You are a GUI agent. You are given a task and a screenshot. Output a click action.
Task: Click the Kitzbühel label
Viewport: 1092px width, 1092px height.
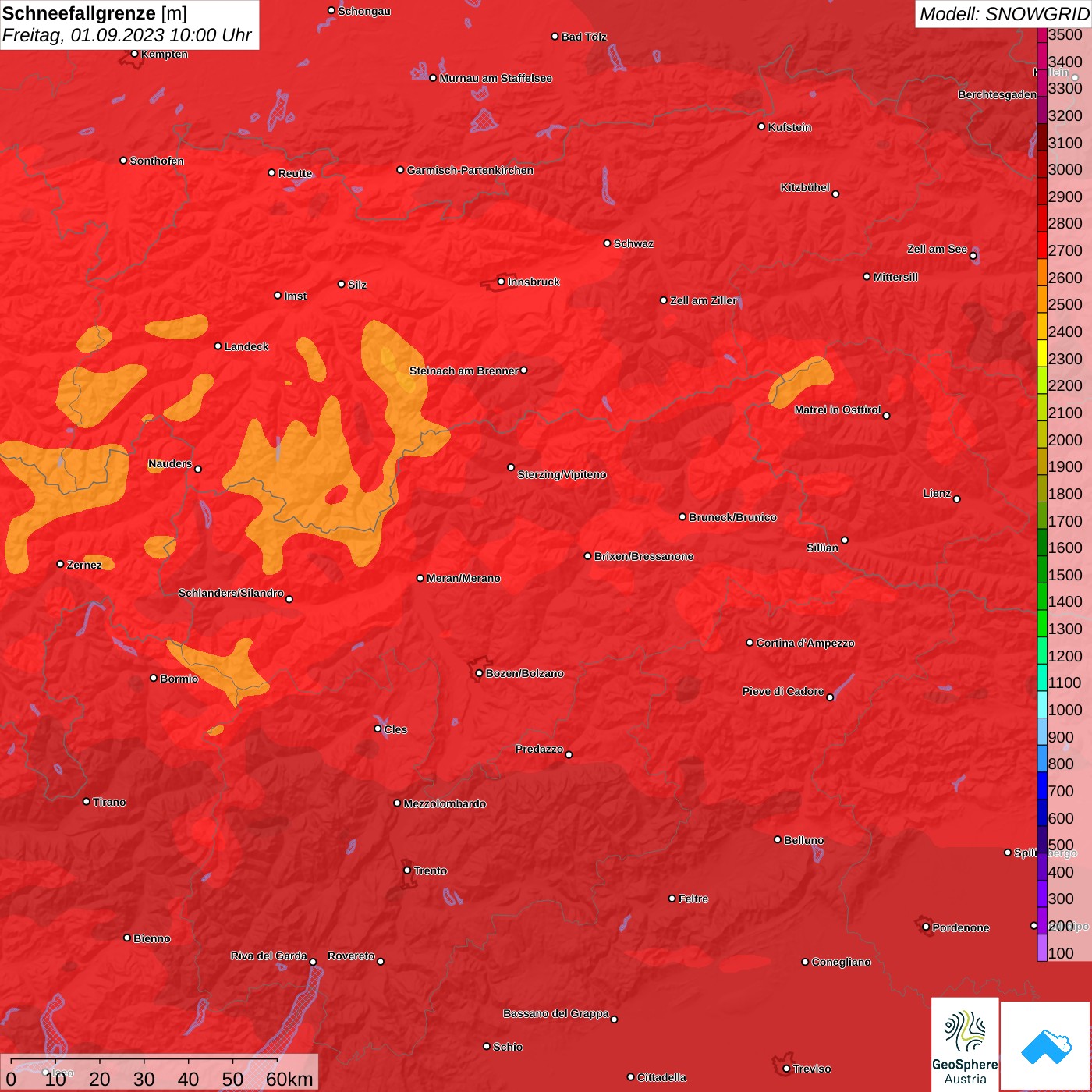pos(805,187)
